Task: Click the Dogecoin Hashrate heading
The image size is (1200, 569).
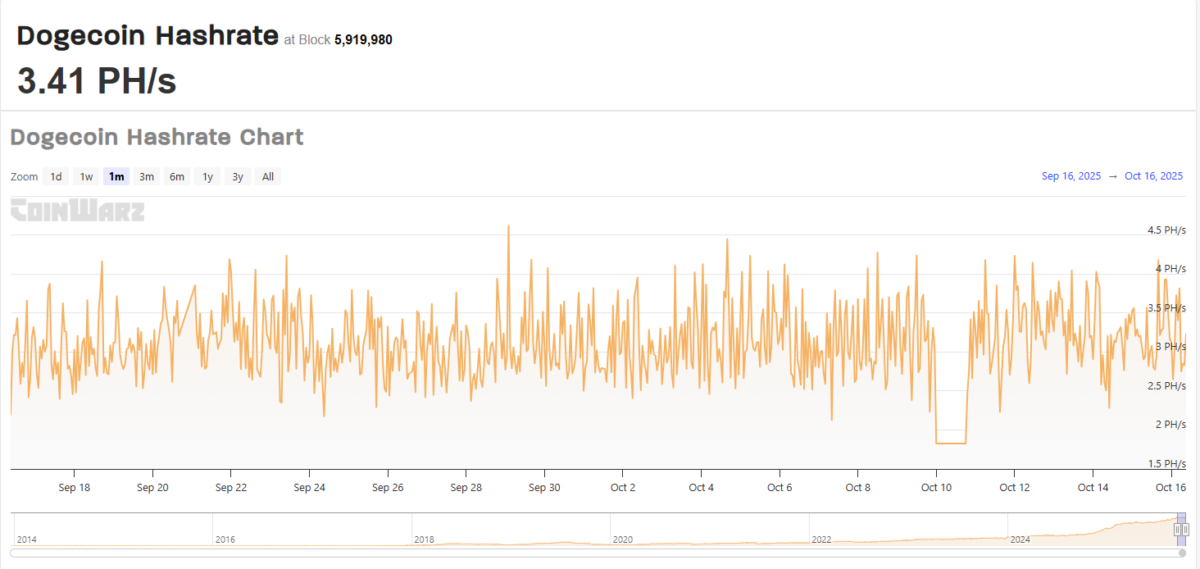Action: (x=147, y=37)
